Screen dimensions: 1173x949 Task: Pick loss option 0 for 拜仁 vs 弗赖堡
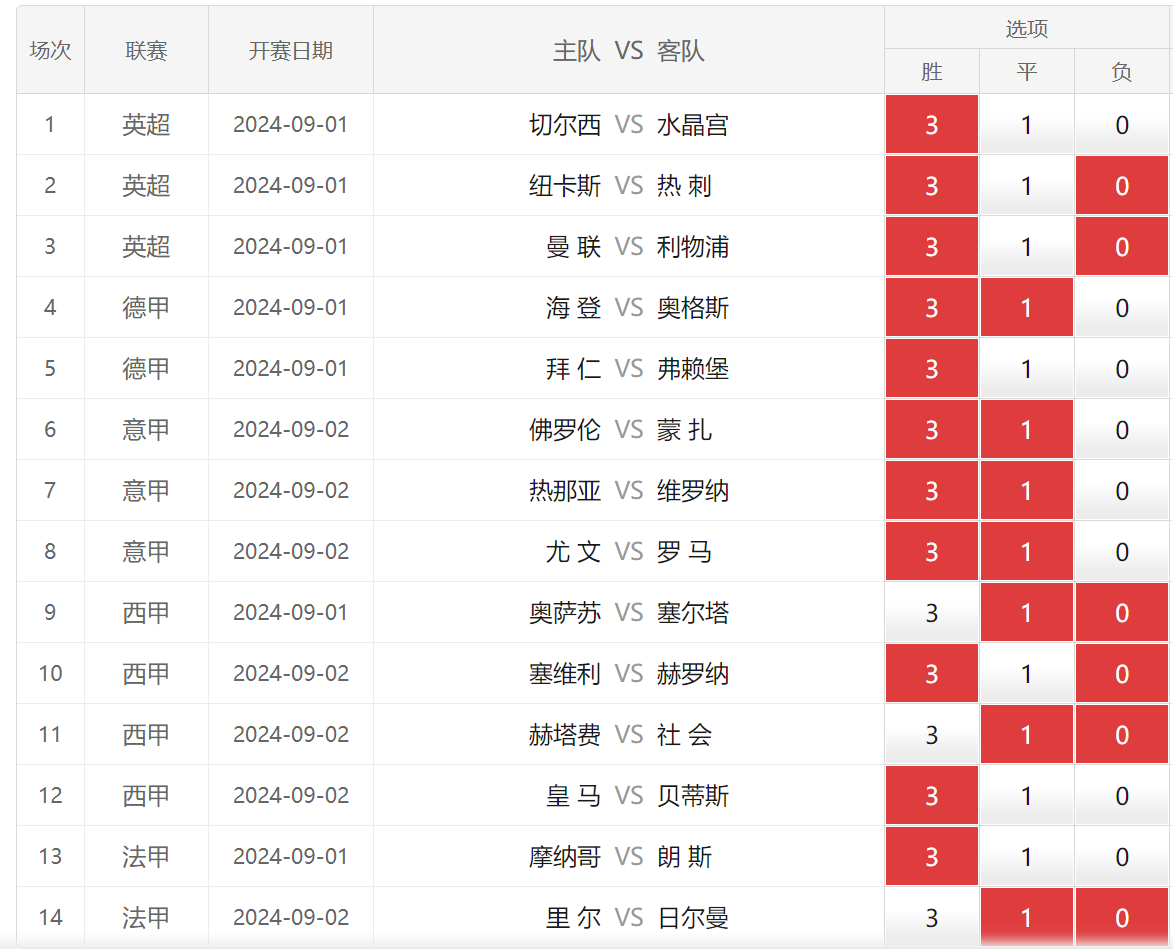click(1121, 369)
